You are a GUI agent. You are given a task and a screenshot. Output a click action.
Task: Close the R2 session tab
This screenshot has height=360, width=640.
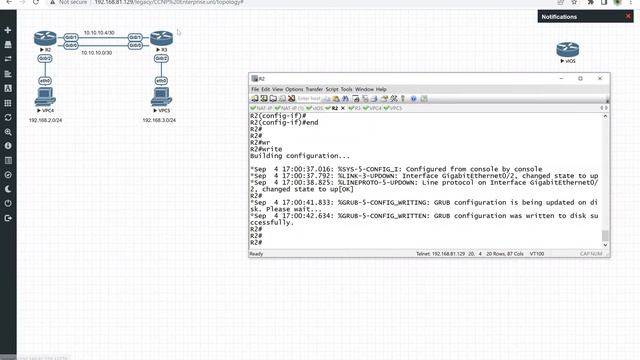coord(342,108)
